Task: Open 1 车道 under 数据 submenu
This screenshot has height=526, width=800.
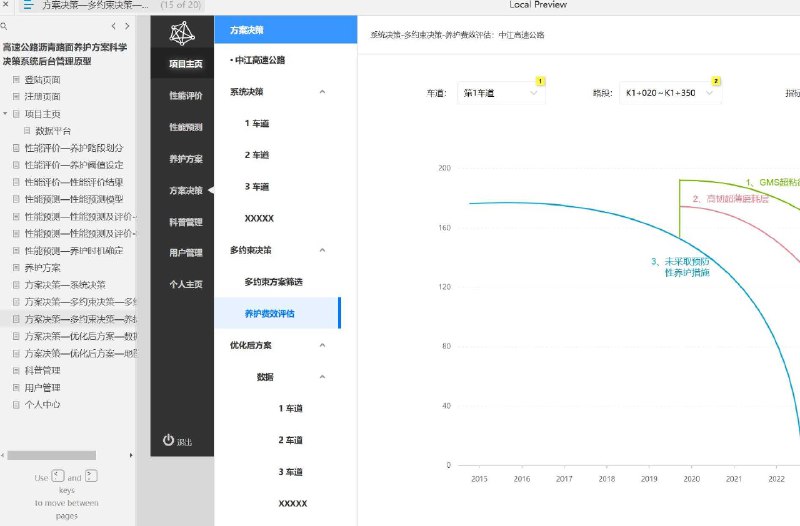Action: pos(290,408)
